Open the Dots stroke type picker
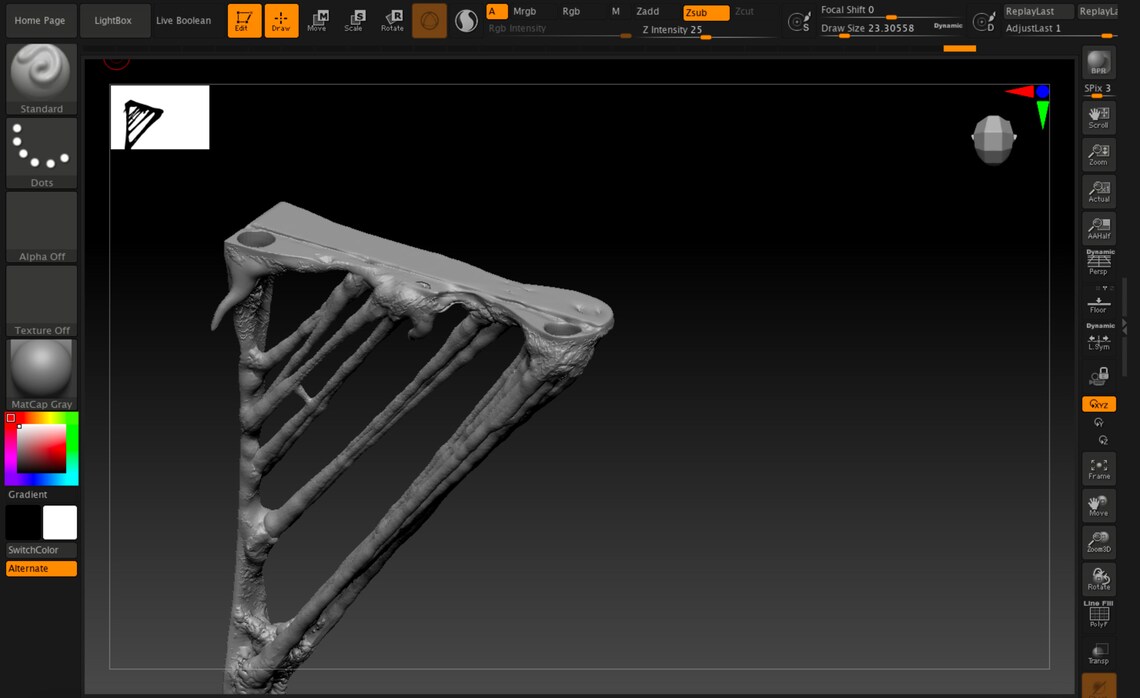 [41, 153]
